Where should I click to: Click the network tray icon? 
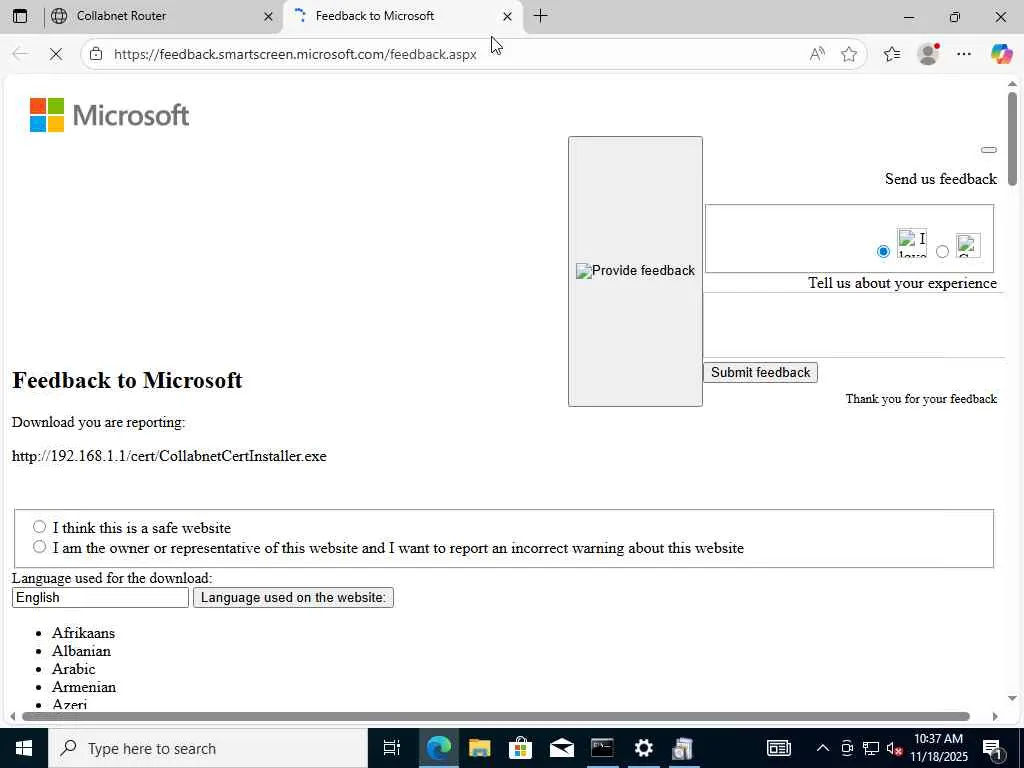point(871,748)
